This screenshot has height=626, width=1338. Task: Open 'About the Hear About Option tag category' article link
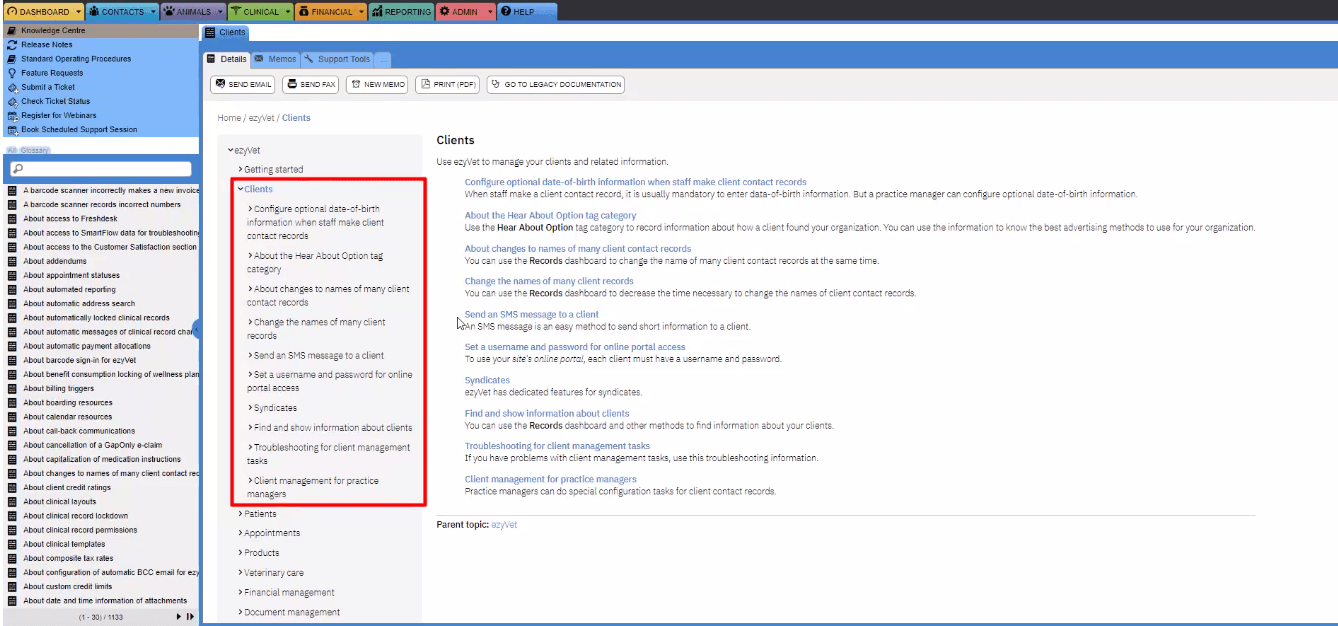550,215
